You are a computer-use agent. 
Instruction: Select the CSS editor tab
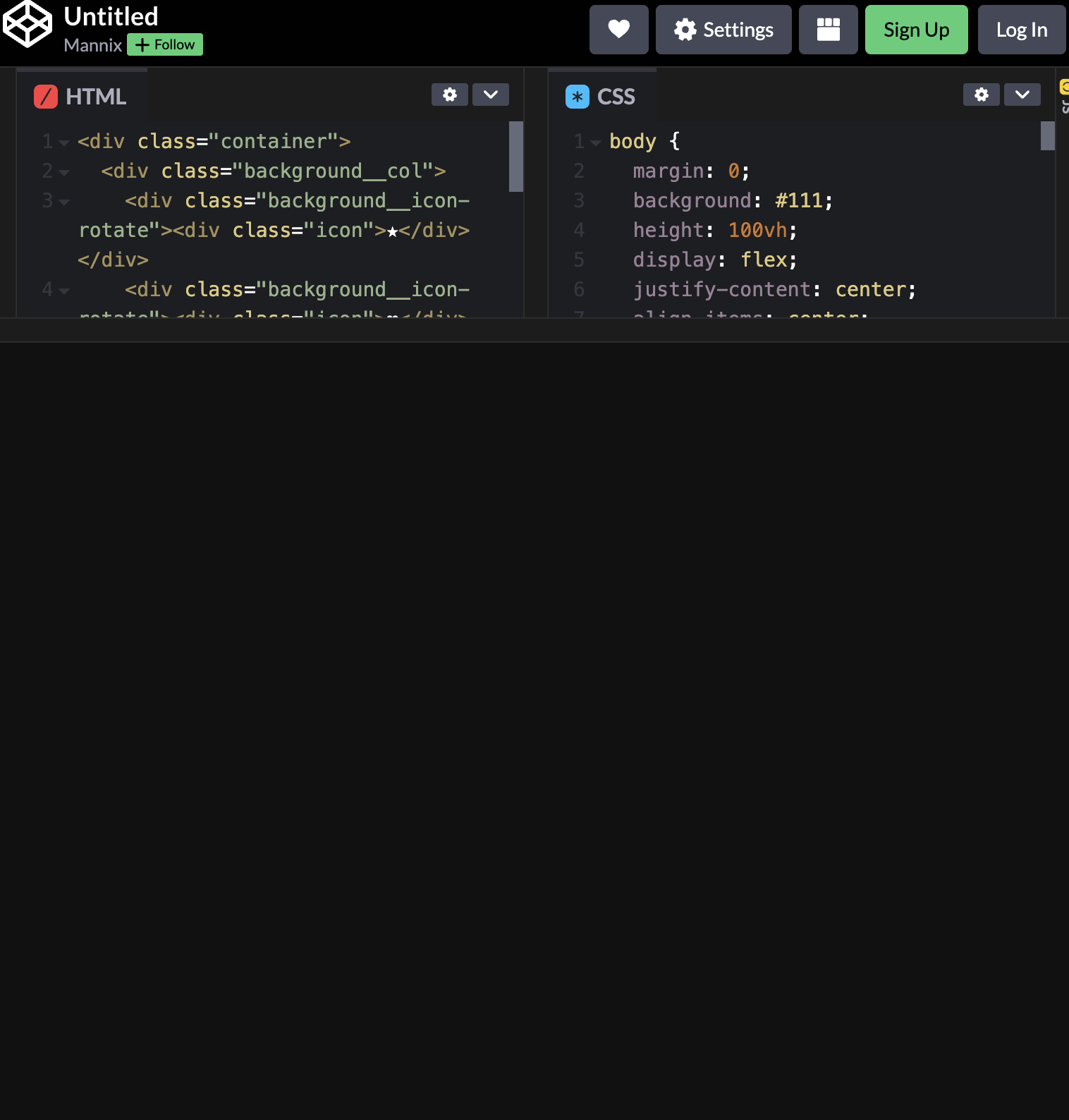(602, 96)
